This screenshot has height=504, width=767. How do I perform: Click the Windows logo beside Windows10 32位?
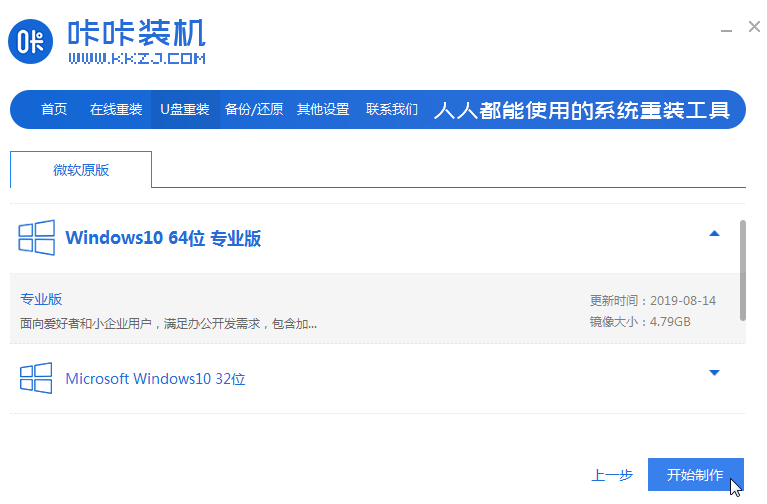(x=36, y=378)
